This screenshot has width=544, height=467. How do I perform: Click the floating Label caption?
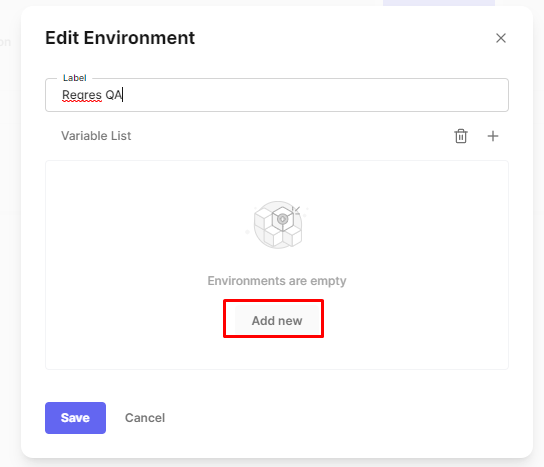coord(75,78)
